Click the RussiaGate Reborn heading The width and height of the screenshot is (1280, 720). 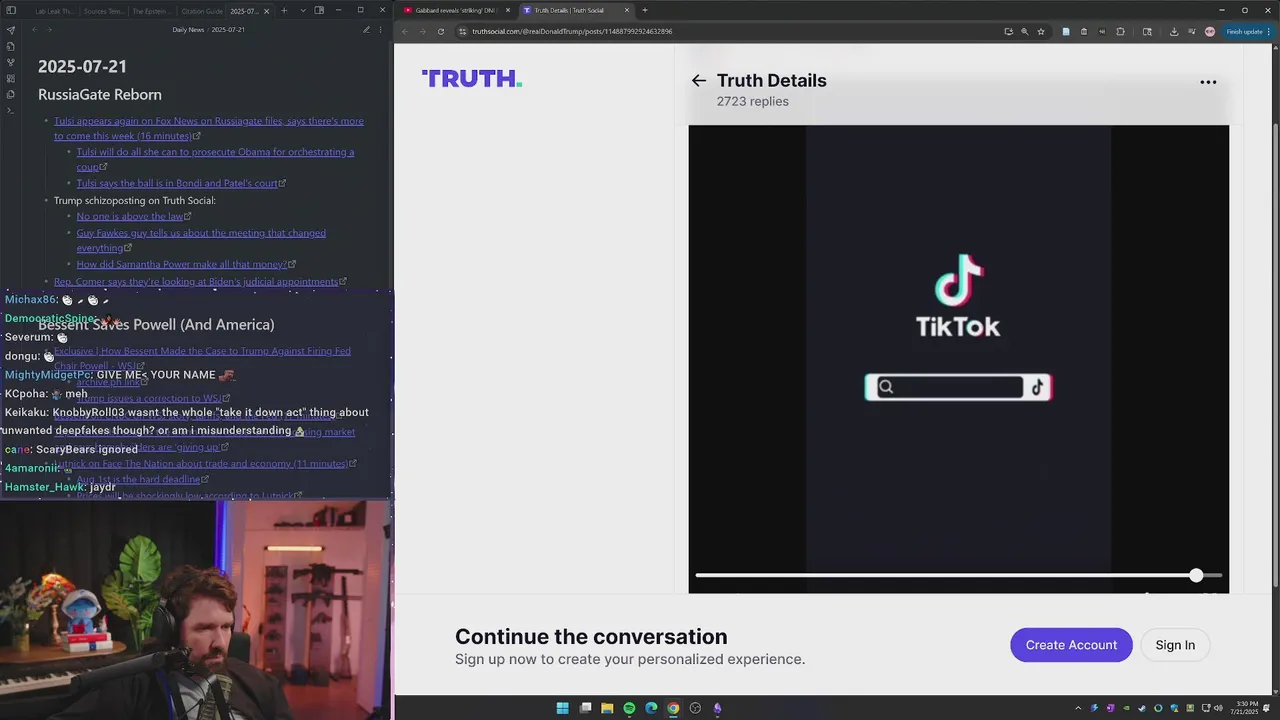(100, 94)
